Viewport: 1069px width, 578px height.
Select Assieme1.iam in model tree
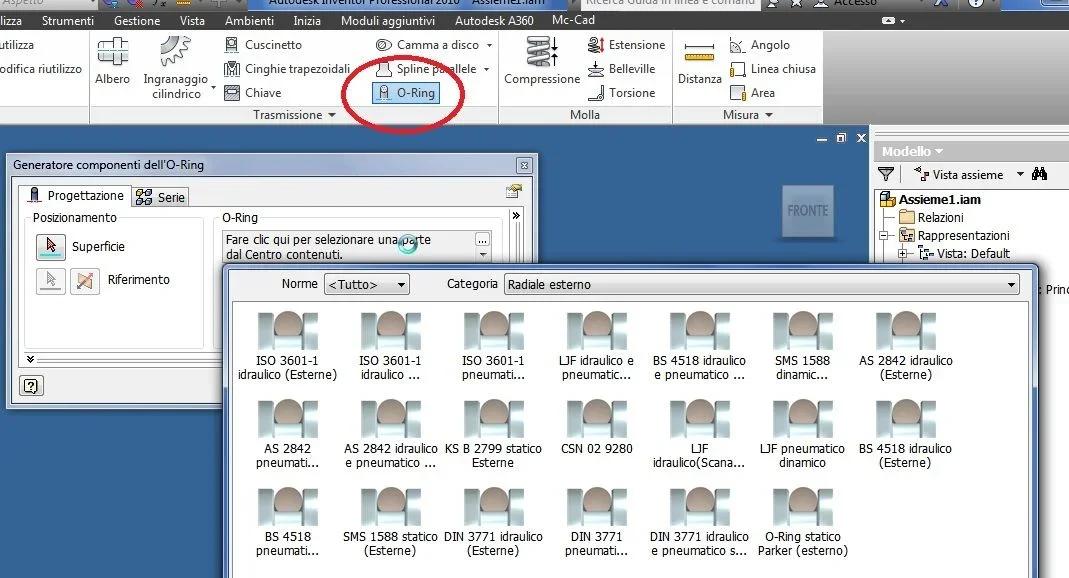click(x=931, y=200)
